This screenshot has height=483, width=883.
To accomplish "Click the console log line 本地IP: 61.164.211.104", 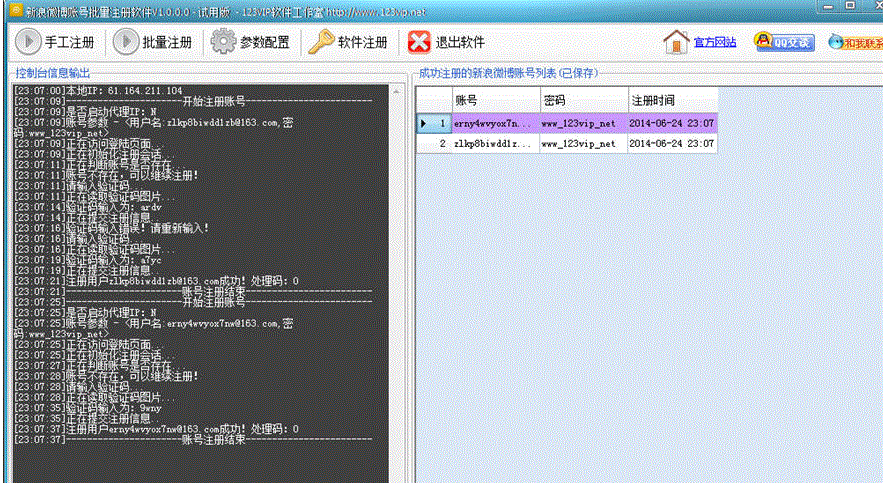I will (x=97, y=91).
